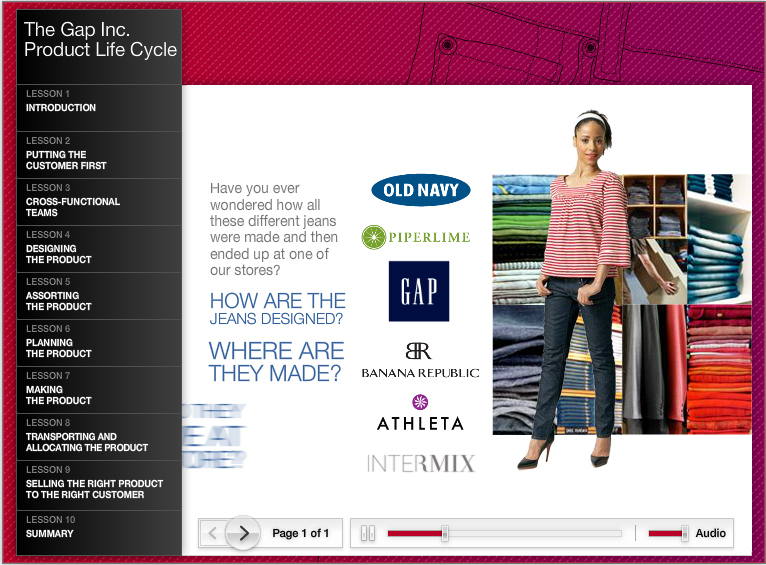Click the course title 'The Gap Inc. Product Life Cycle'
Image resolution: width=766 pixels, height=565 pixels.
100,40
